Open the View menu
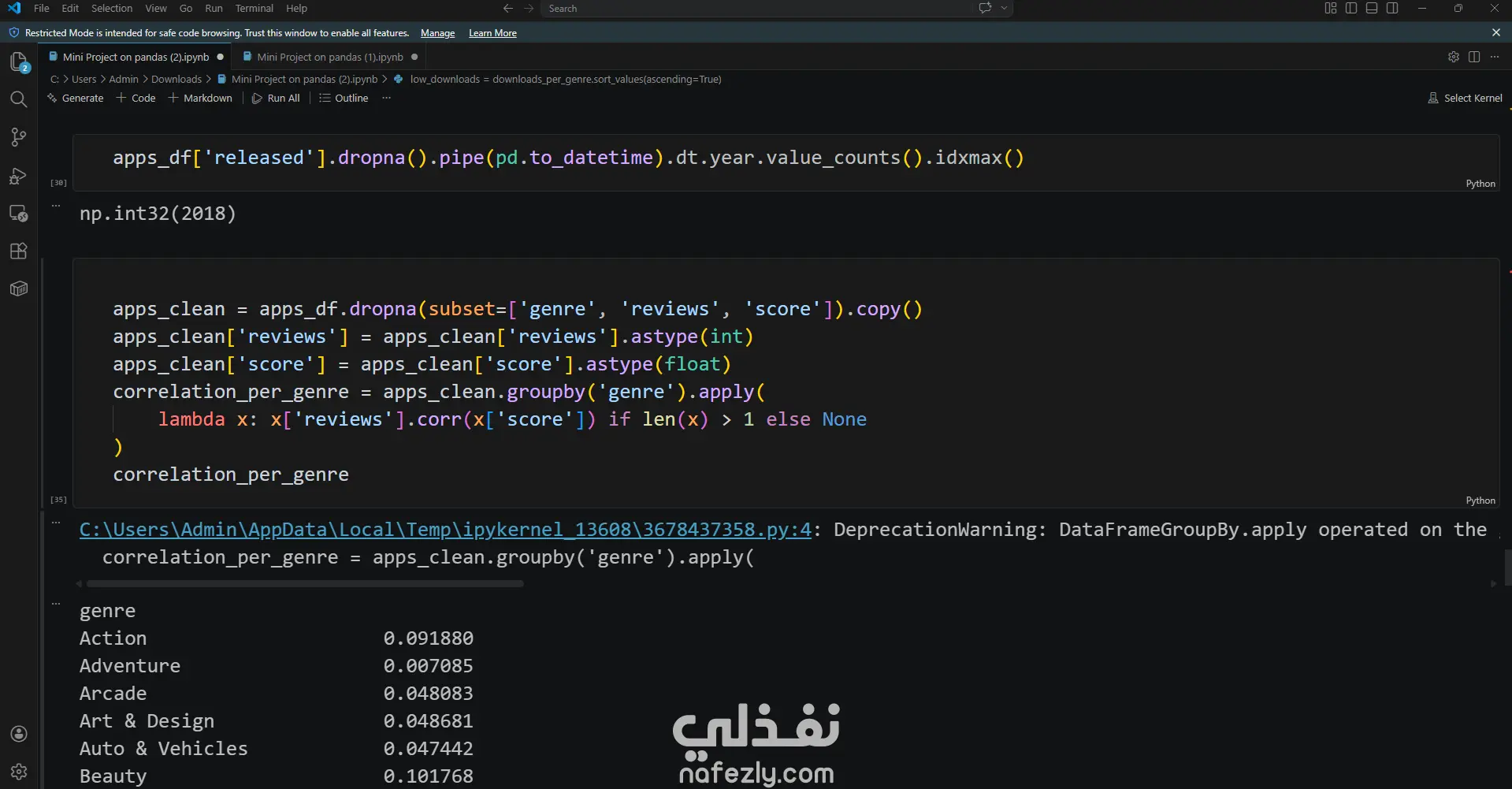The height and width of the screenshot is (789, 1512). pyautogui.click(x=156, y=8)
